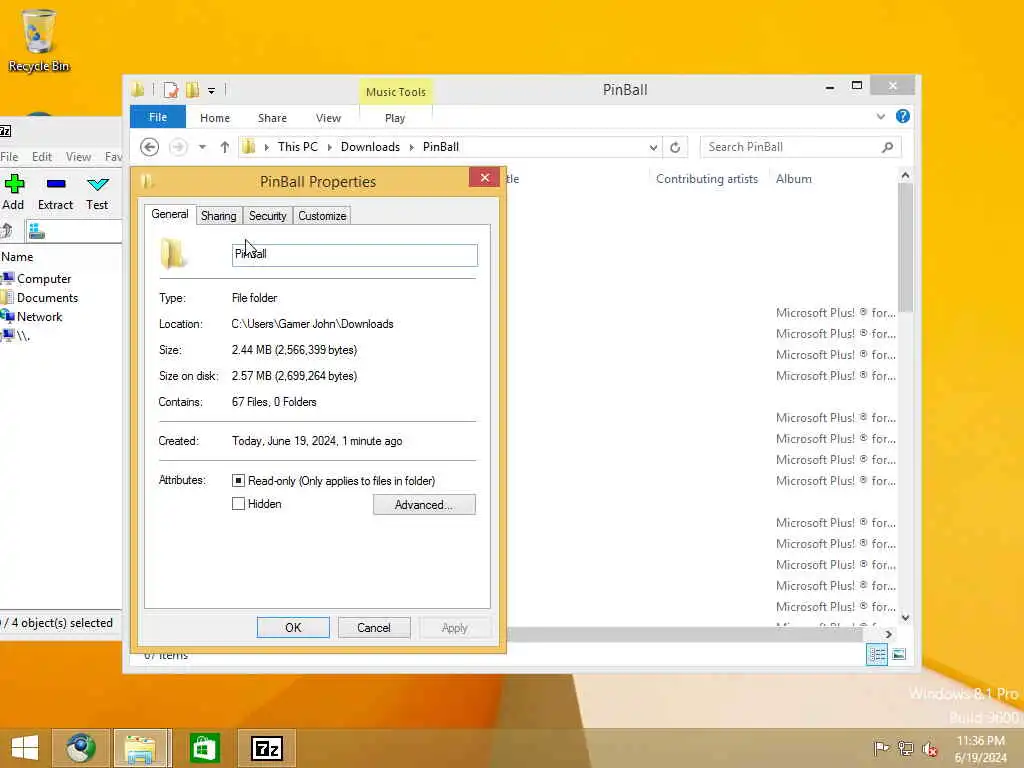Viewport: 1024px width, 768px height.
Task: Expand the address bar history dropdown
Action: coord(653,147)
